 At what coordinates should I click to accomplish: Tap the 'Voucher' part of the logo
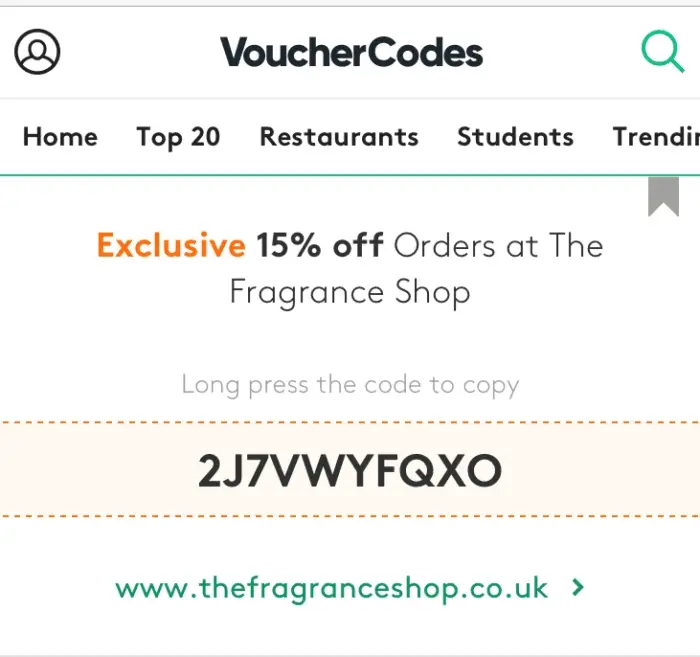(294, 52)
